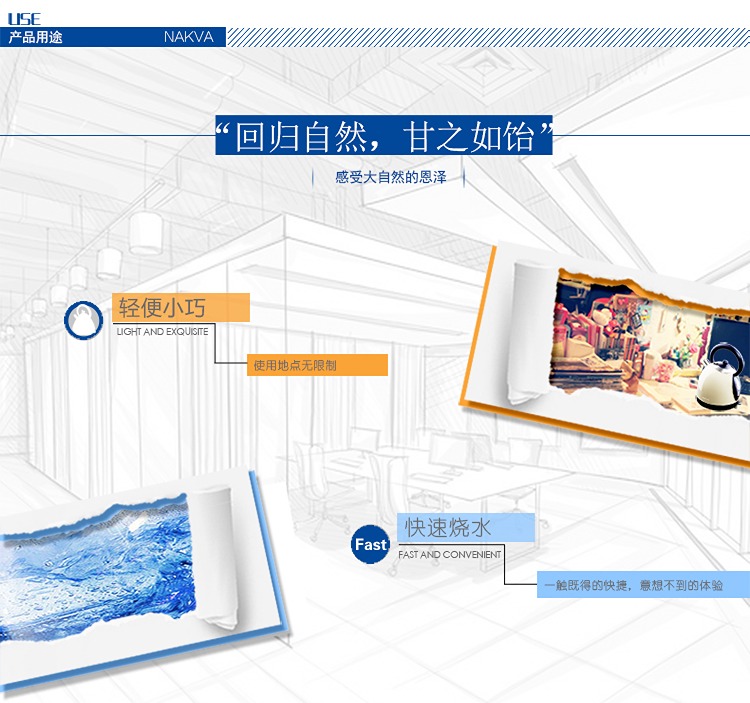Open the 产品用途 header tab
The width and height of the screenshot is (750, 703).
36,38
